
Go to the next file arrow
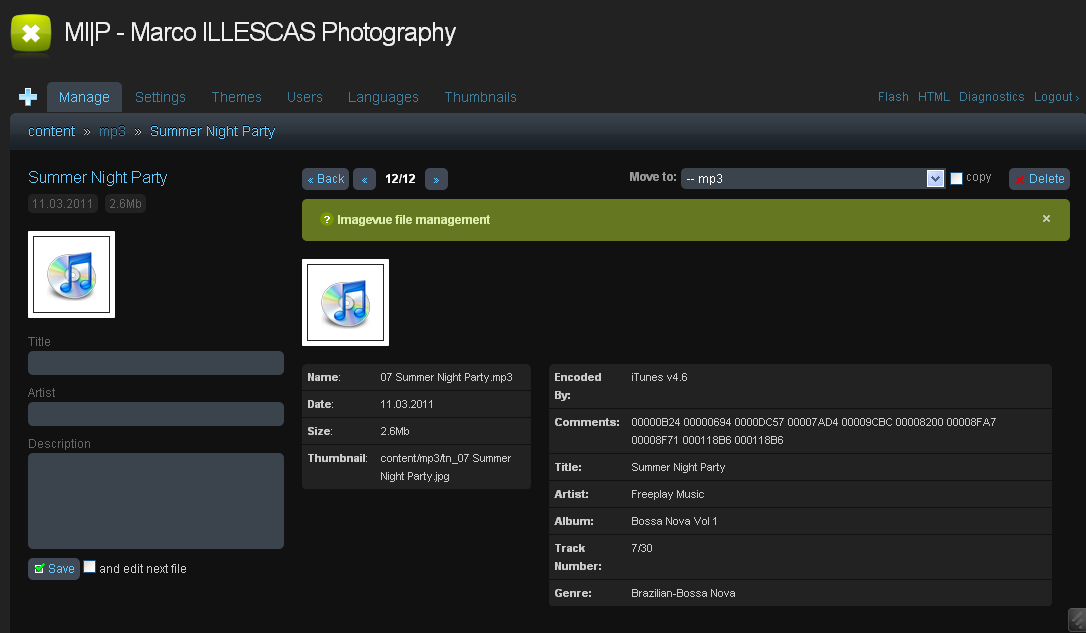click(436, 179)
